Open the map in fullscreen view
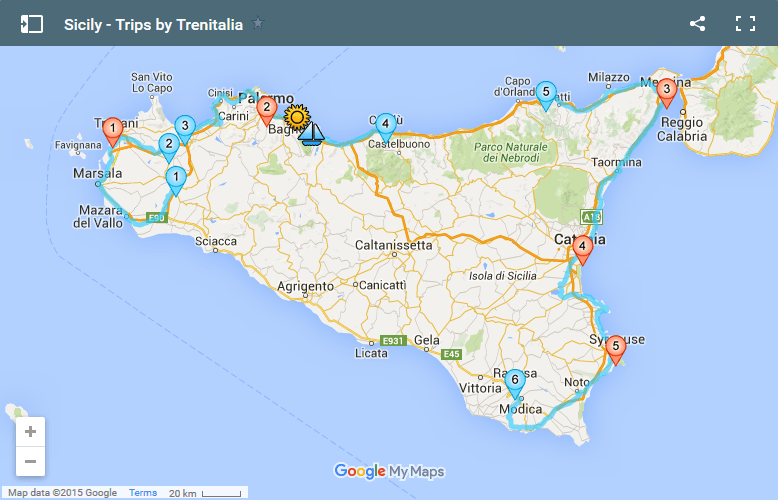778x500 pixels. [745, 24]
